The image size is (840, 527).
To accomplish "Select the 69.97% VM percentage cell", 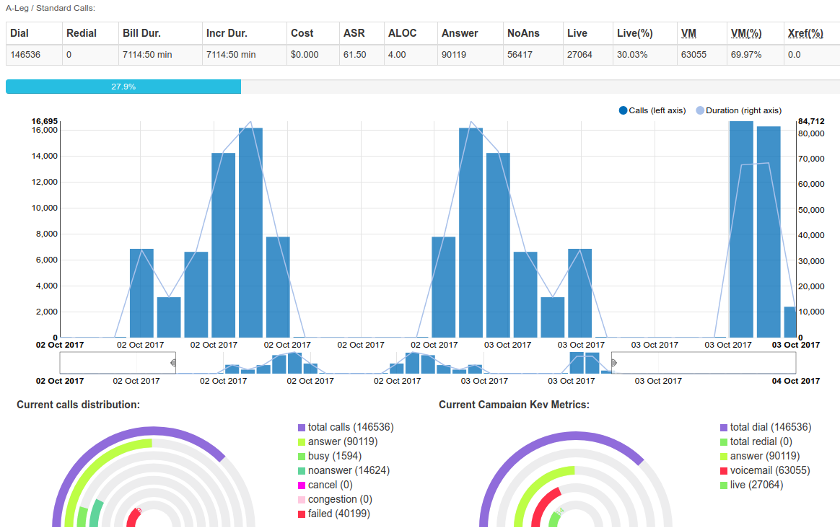I will pos(755,55).
